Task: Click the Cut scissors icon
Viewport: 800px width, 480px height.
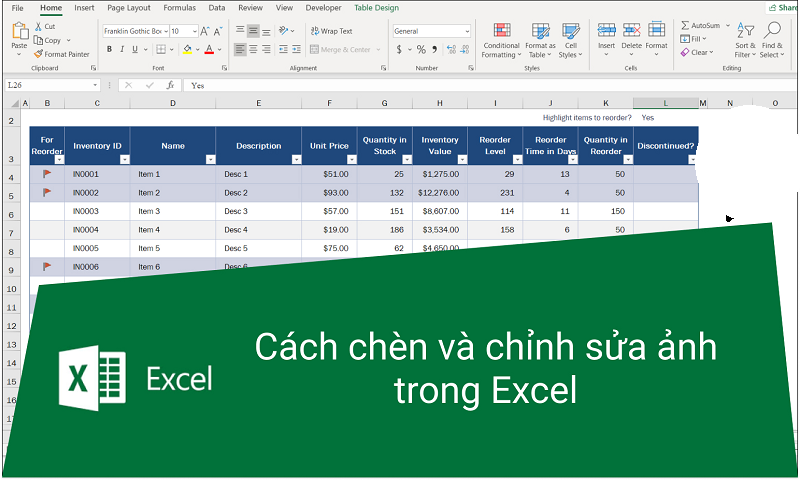Action: (38, 26)
